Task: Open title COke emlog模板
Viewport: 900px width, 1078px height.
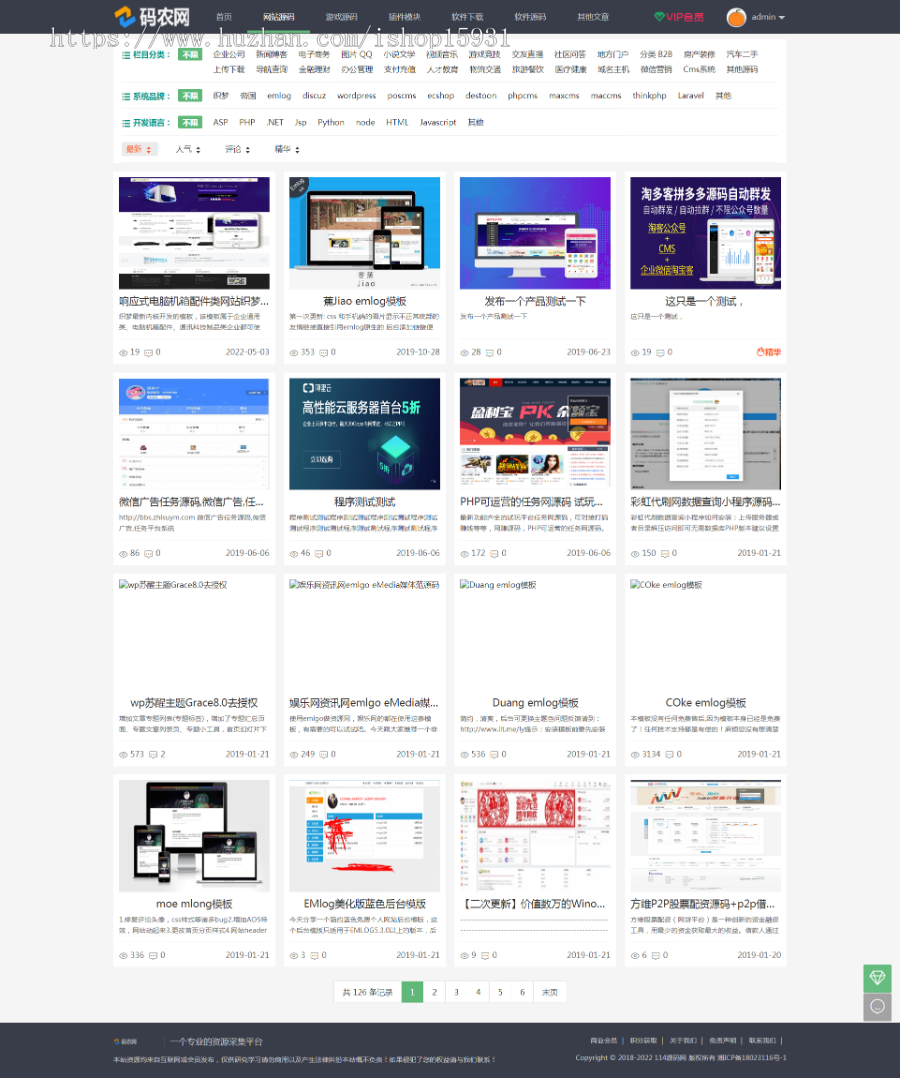Action: [705, 703]
